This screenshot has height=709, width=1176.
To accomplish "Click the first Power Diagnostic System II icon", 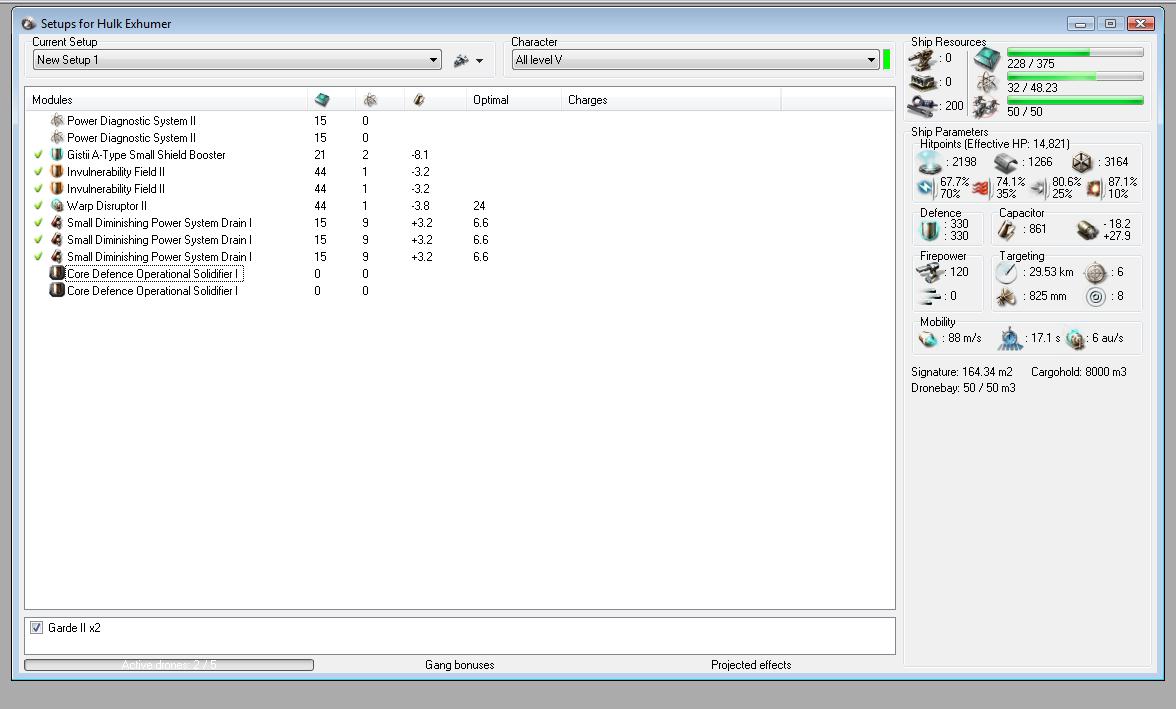I will (57, 120).
